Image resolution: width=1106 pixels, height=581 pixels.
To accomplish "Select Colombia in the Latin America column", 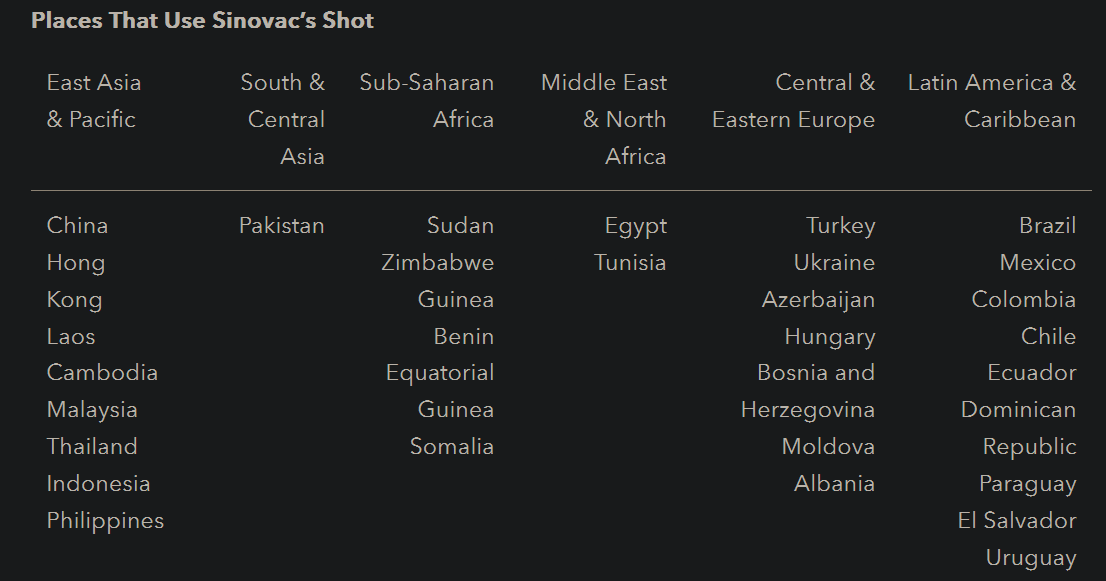I will tap(1024, 300).
